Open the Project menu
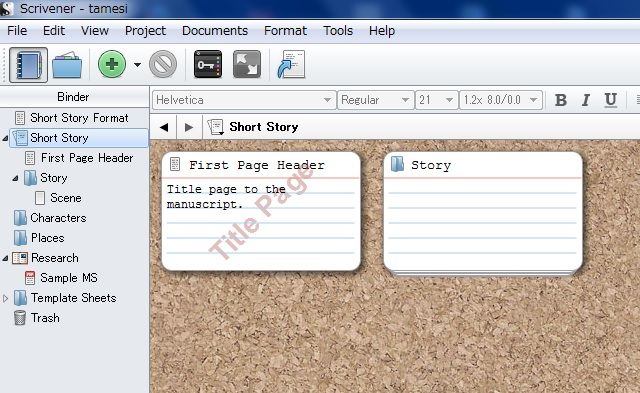Screen dimensions: 640x393 pos(145,31)
